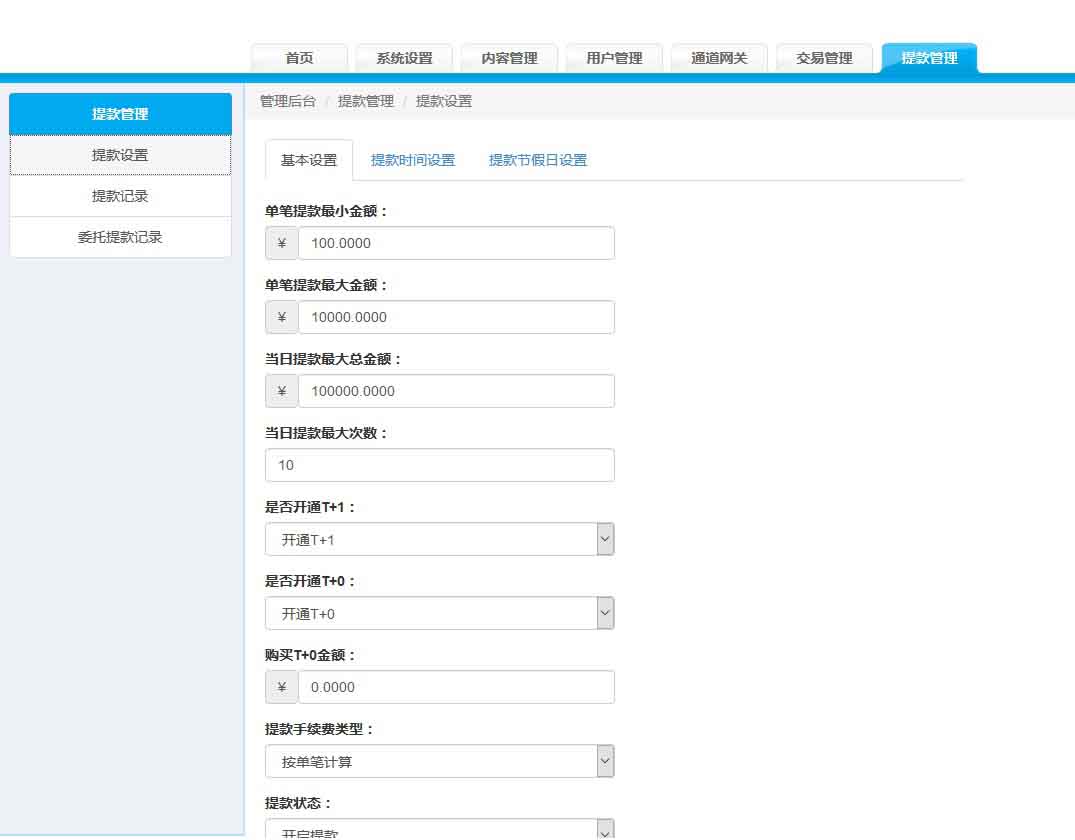Select 提款设置 in the sidebar
This screenshot has height=840, width=1075.
pos(120,155)
